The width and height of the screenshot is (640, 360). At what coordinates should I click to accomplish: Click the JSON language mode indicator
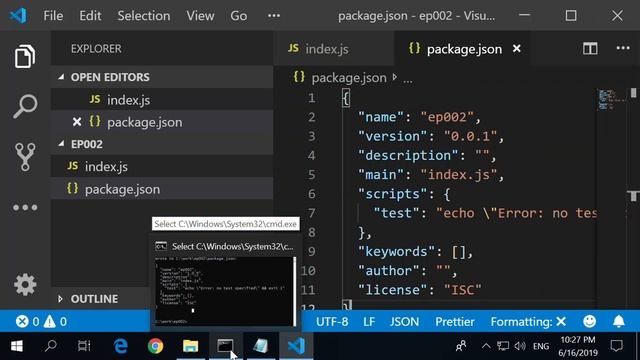(x=404, y=322)
